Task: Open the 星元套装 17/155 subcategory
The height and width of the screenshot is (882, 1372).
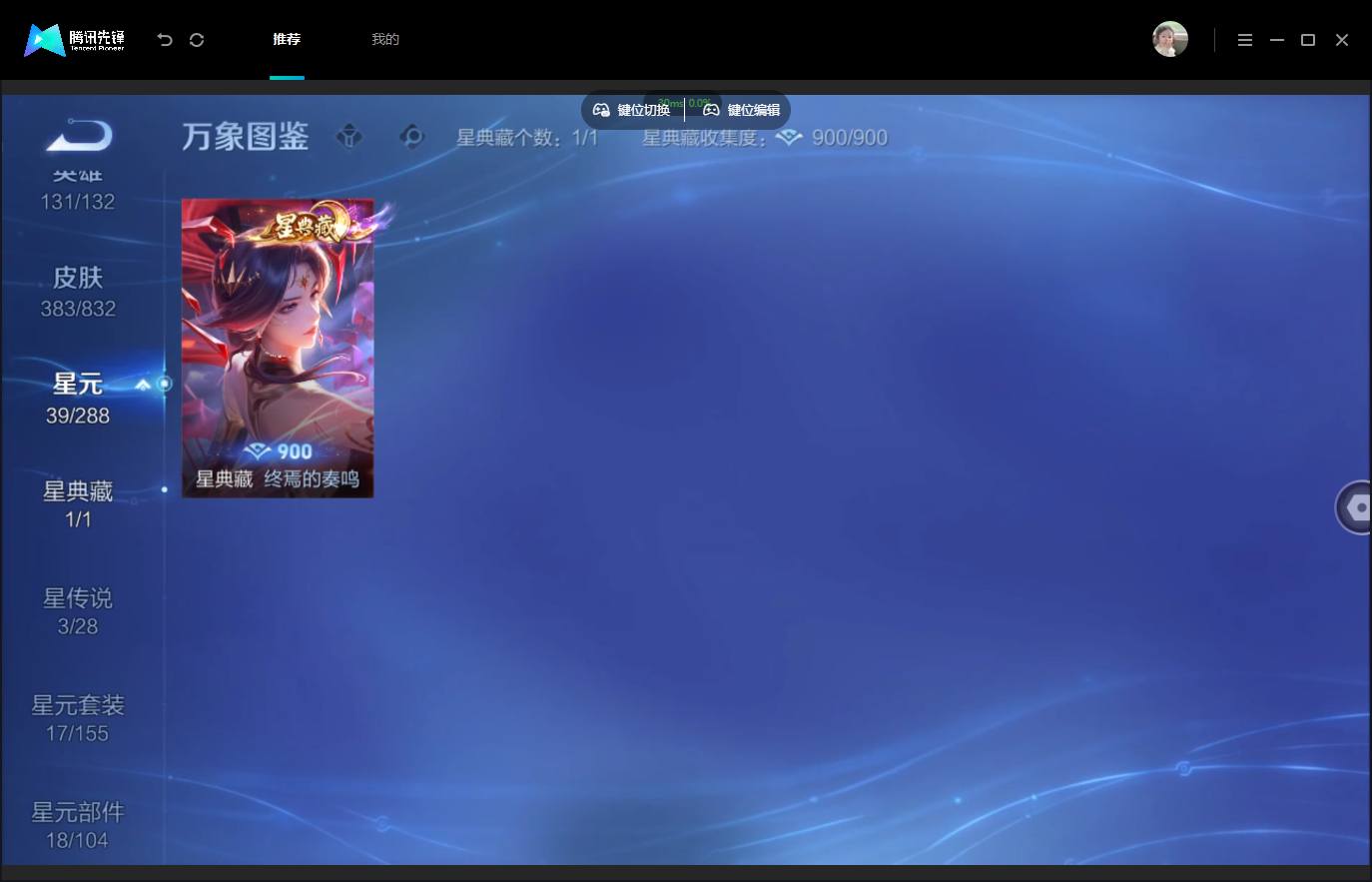Action: (x=78, y=718)
